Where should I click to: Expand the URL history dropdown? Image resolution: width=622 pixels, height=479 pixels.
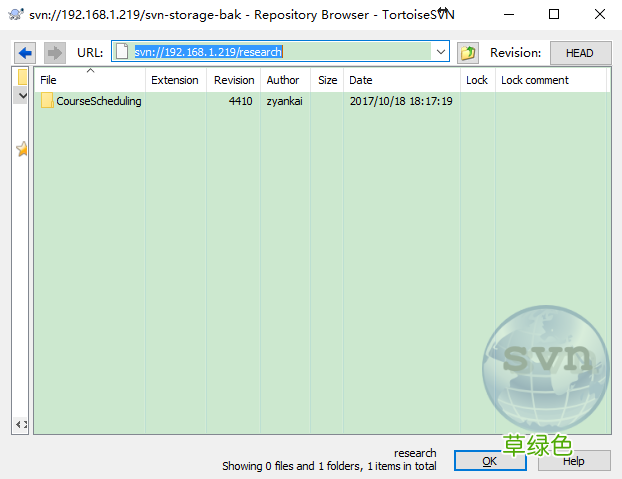(x=440, y=52)
